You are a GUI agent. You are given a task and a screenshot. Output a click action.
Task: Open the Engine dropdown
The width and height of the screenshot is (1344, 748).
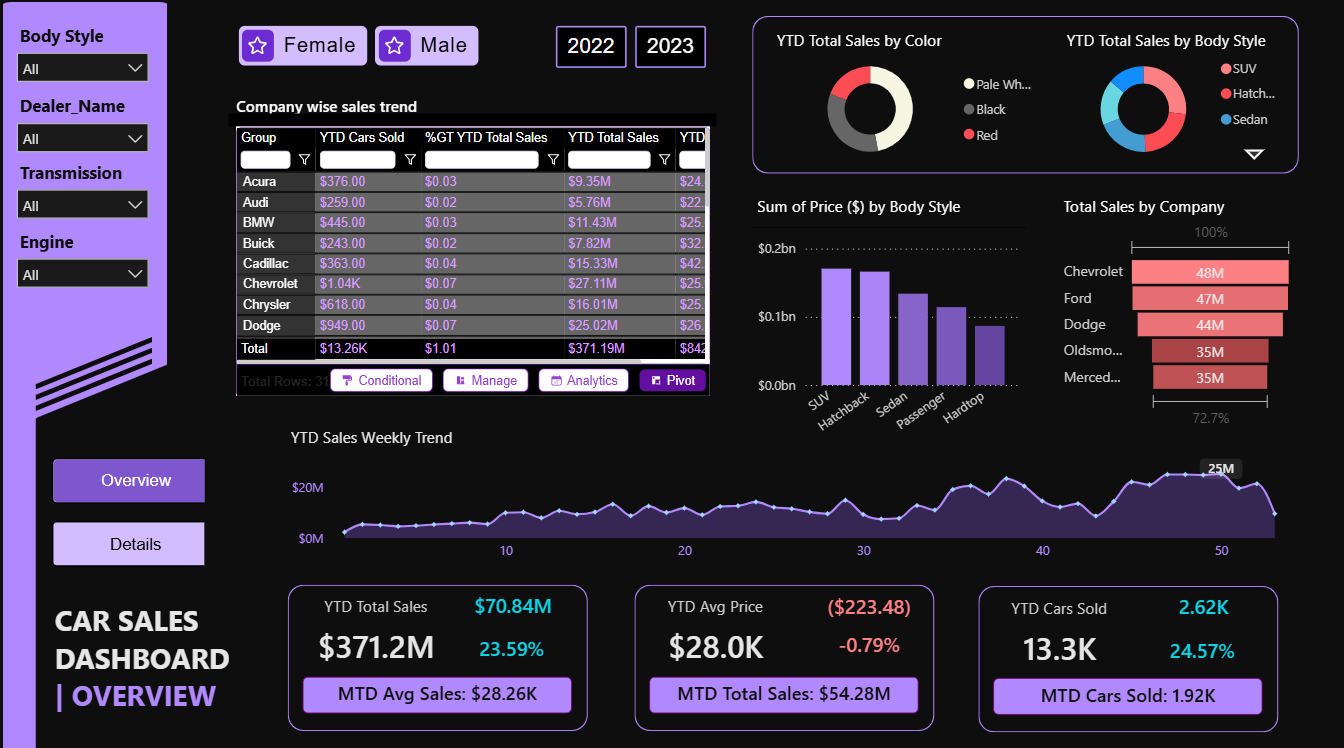[x=83, y=274]
